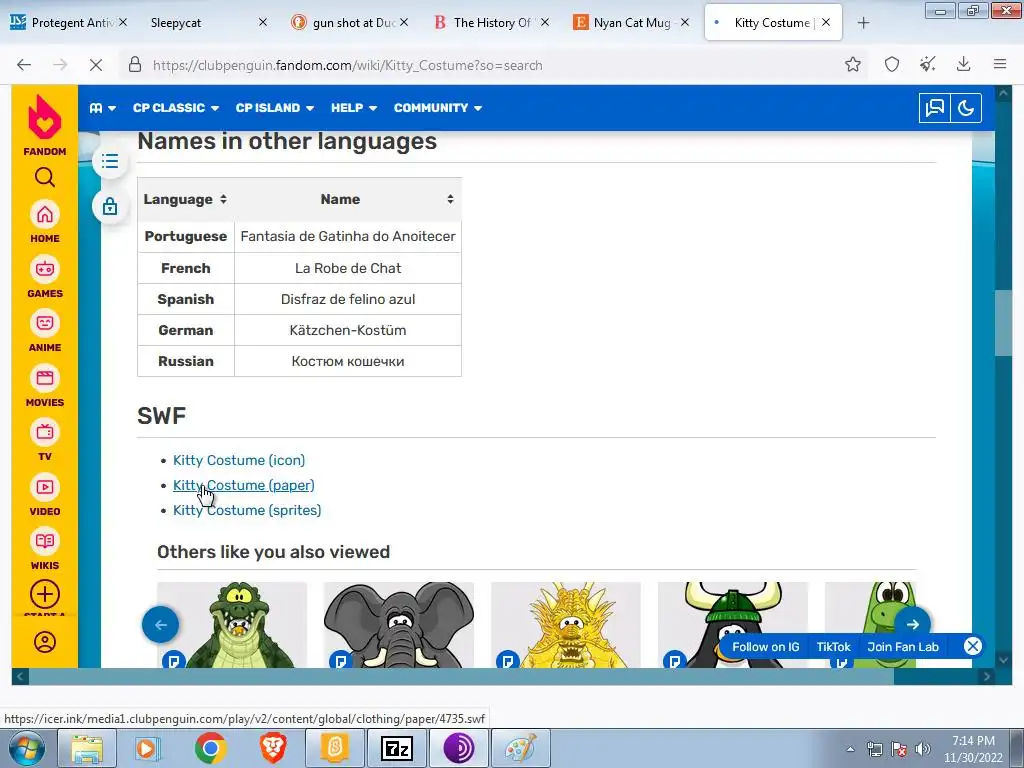Open Chrome from taskbar
The height and width of the screenshot is (768, 1024).
(x=210, y=748)
